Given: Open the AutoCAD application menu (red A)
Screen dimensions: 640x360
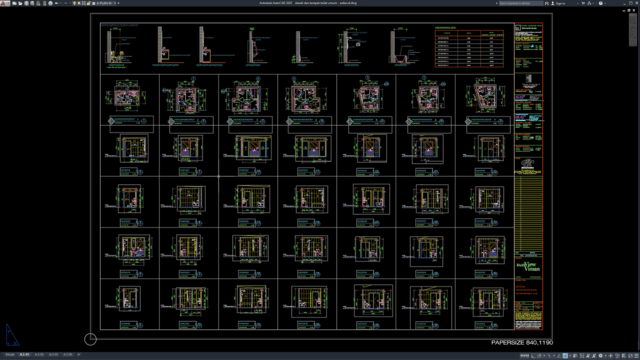Looking at the screenshot, I should (x=4, y=3).
